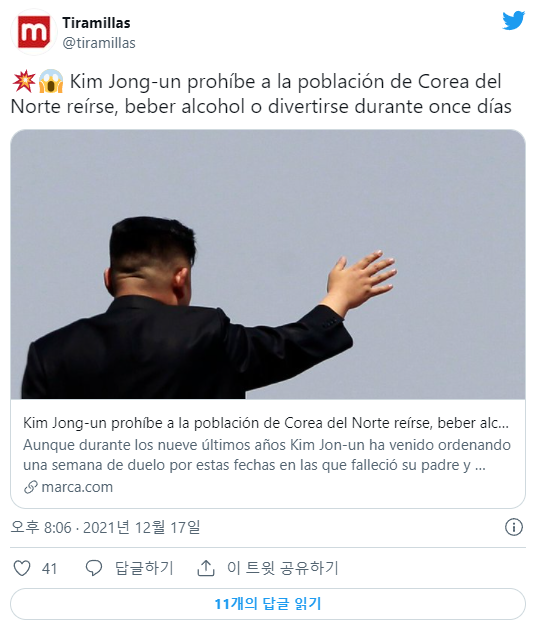Click the tweet text about Corea del Norte

click(x=261, y=94)
